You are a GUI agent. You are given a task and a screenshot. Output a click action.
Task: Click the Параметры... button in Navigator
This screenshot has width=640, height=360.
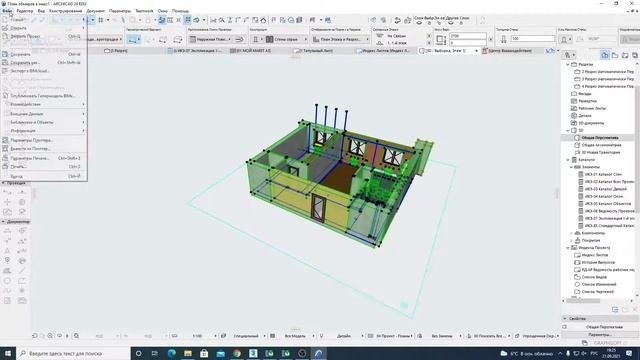tap(600, 334)
